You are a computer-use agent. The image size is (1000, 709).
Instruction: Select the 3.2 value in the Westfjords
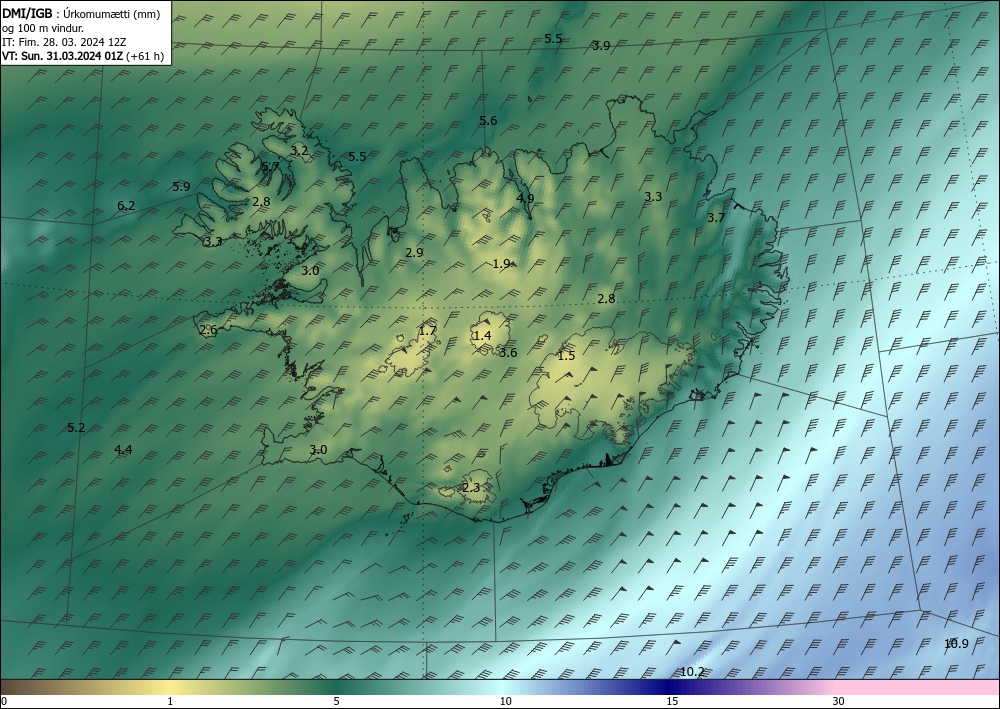coord(300,151)
